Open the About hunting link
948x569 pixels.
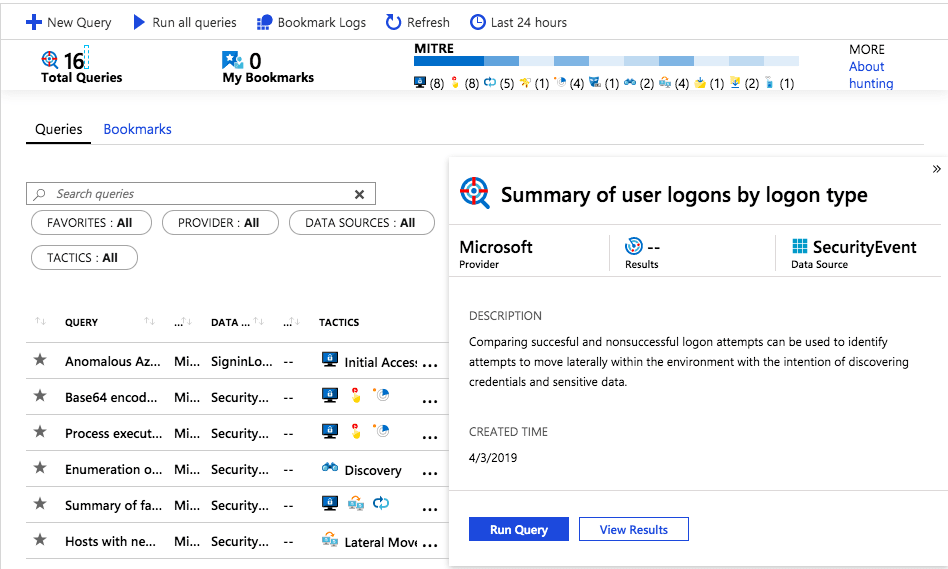(x=871, y=75)
